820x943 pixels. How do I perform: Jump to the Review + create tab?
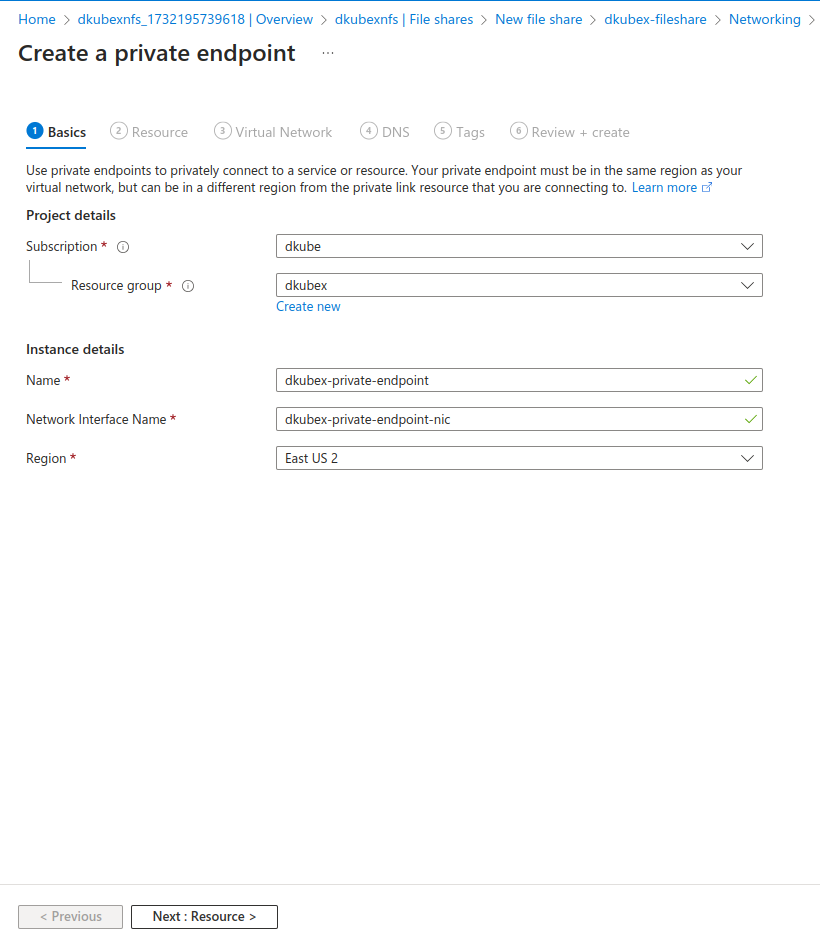570,132
